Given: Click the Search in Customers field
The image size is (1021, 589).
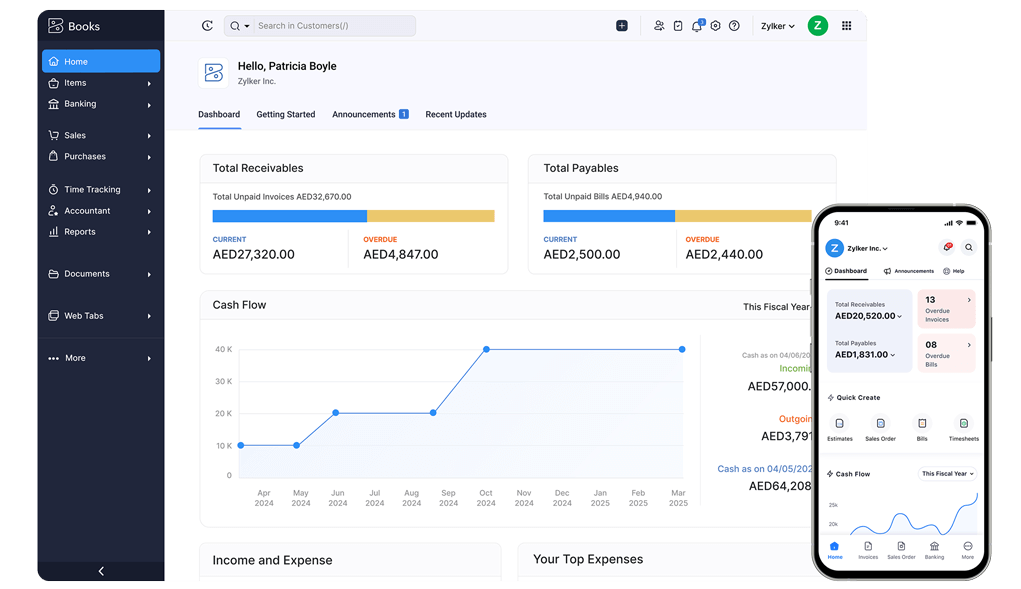Looking at the screenshot, I should click(330, 26).
